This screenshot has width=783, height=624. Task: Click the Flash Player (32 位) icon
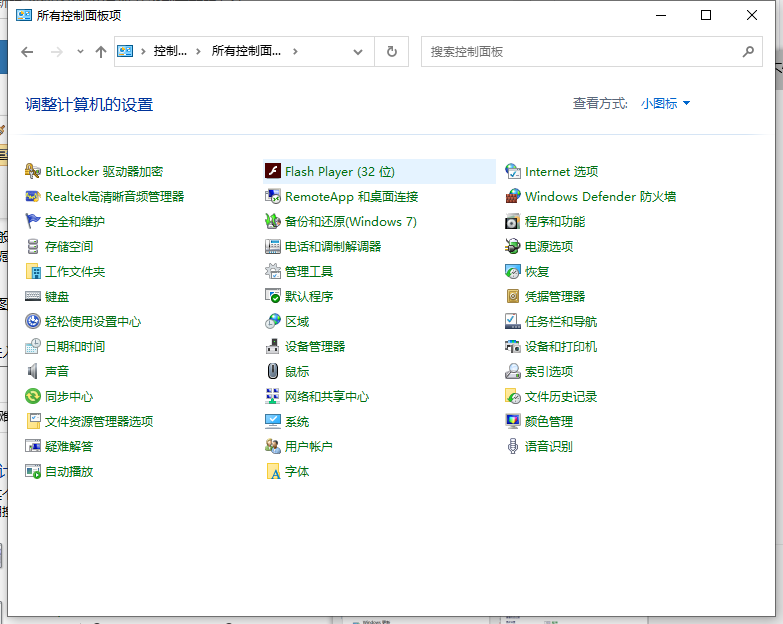272,172
